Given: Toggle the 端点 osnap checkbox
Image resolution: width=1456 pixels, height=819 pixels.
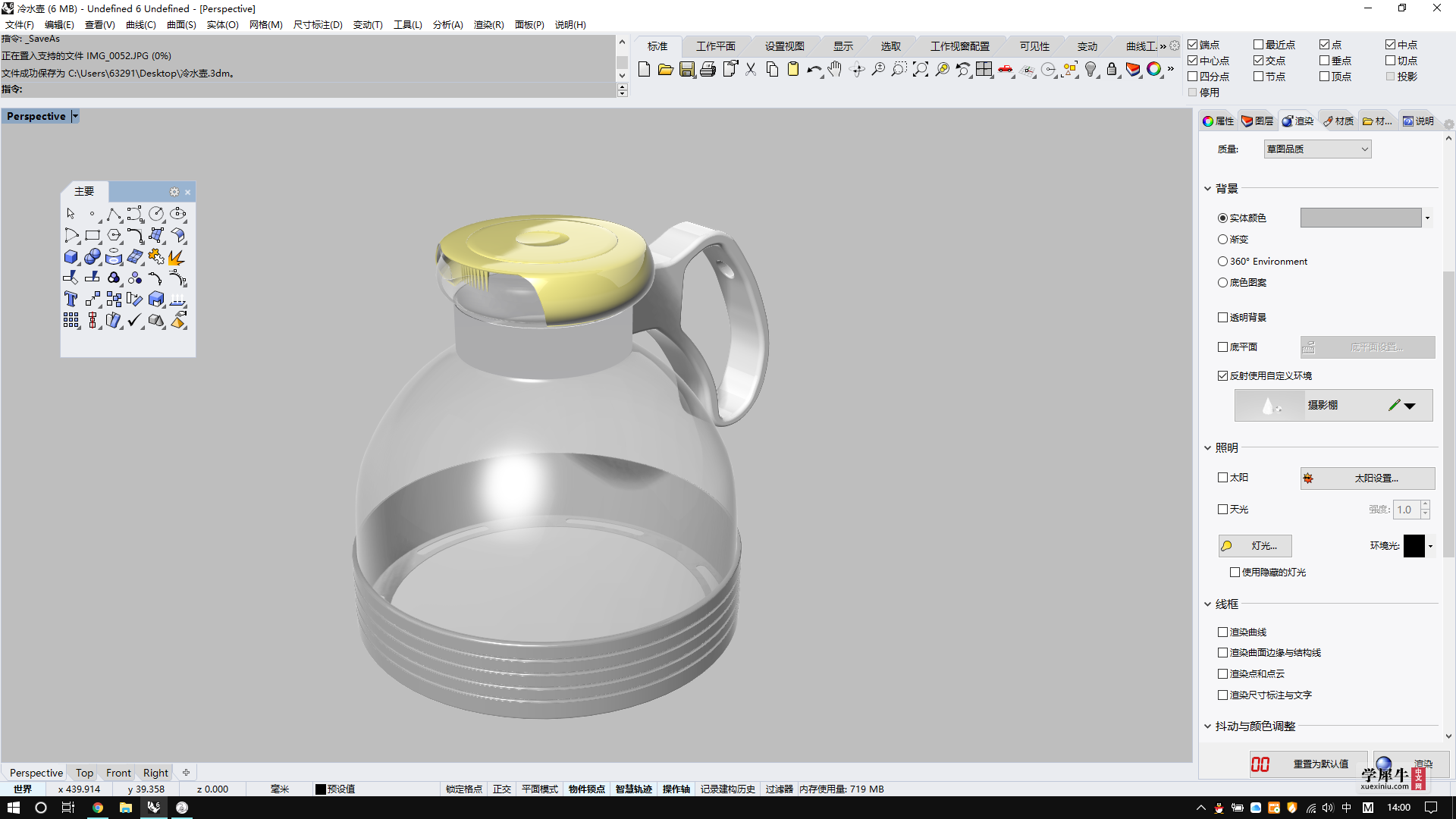Looking at the screenshot, I should click(x=1192, y=45).
